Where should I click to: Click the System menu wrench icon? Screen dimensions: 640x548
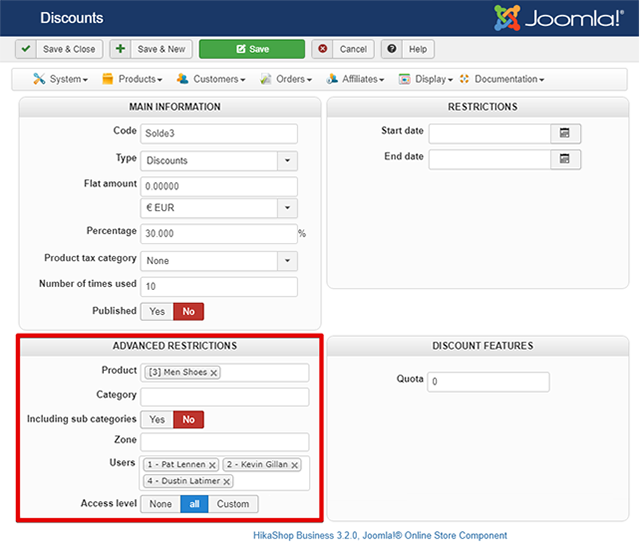coord(39,79)
